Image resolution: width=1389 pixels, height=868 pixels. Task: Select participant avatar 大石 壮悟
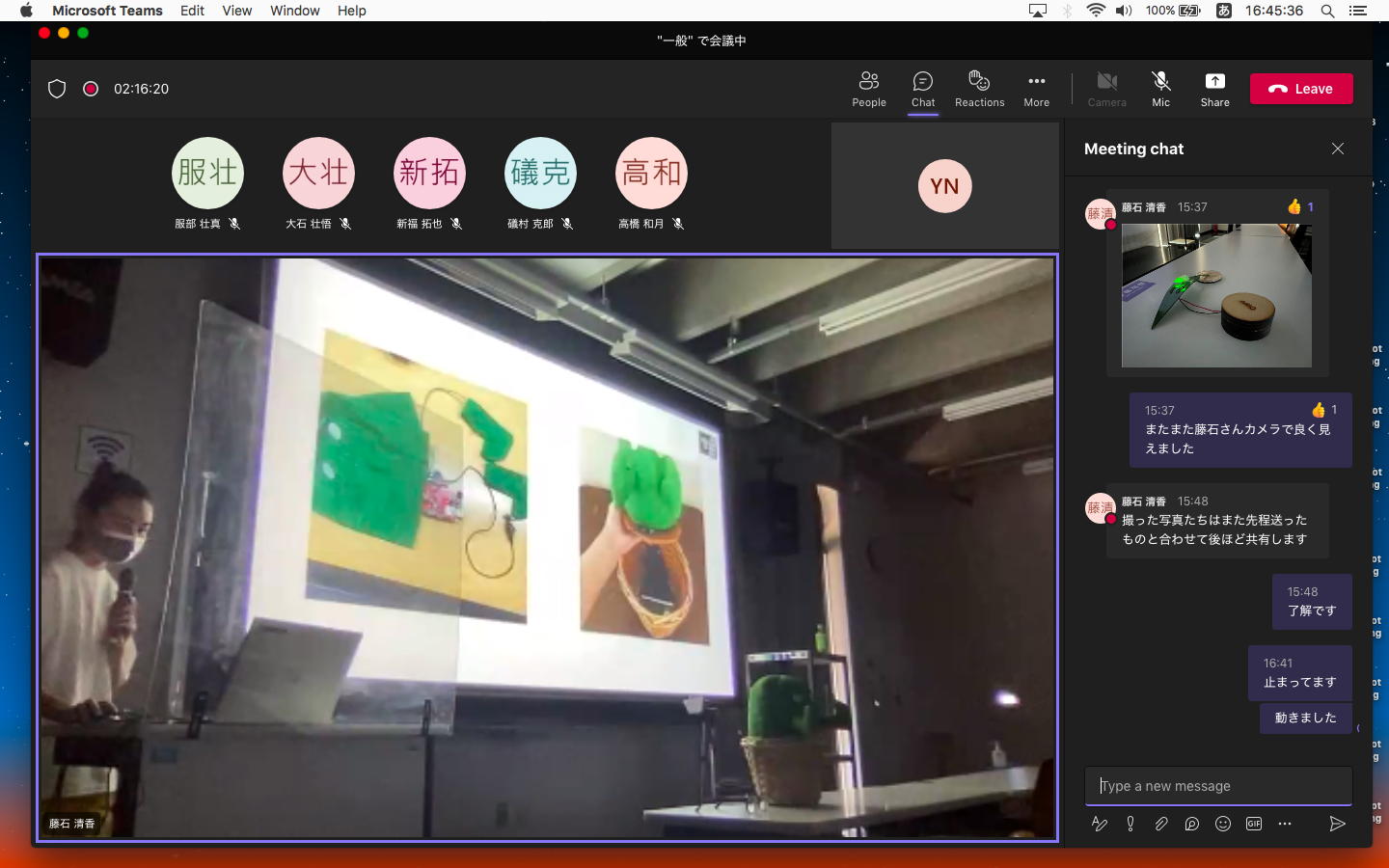(x=318, y=173)
